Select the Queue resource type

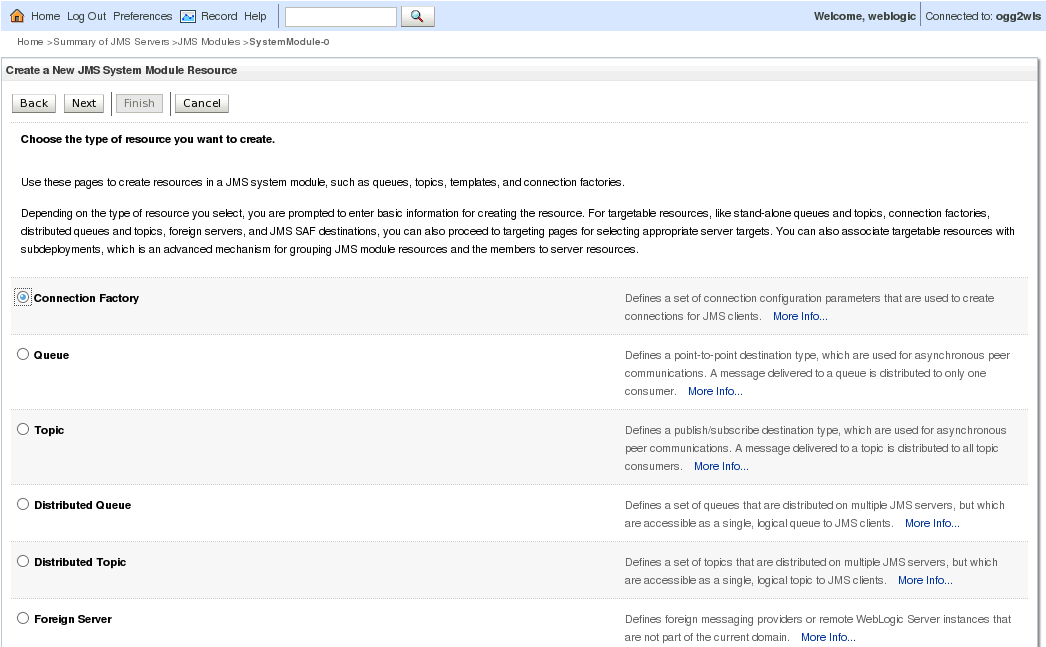point(23,354)
